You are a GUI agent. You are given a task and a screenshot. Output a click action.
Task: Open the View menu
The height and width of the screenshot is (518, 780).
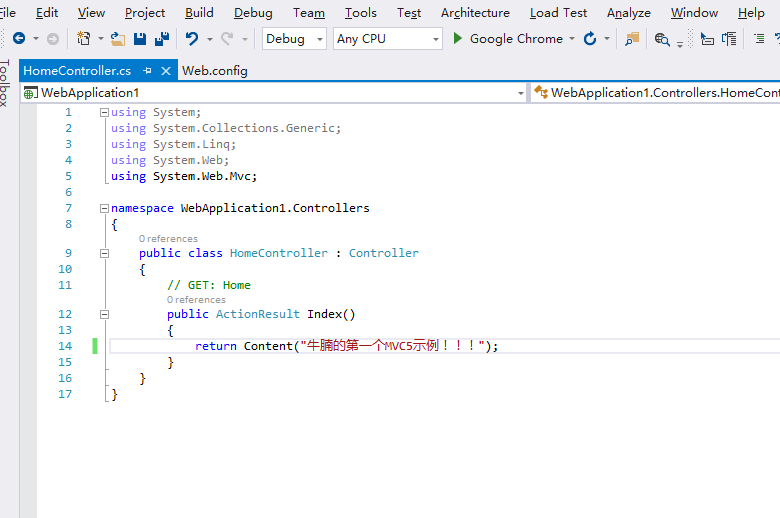coord(92,12)
